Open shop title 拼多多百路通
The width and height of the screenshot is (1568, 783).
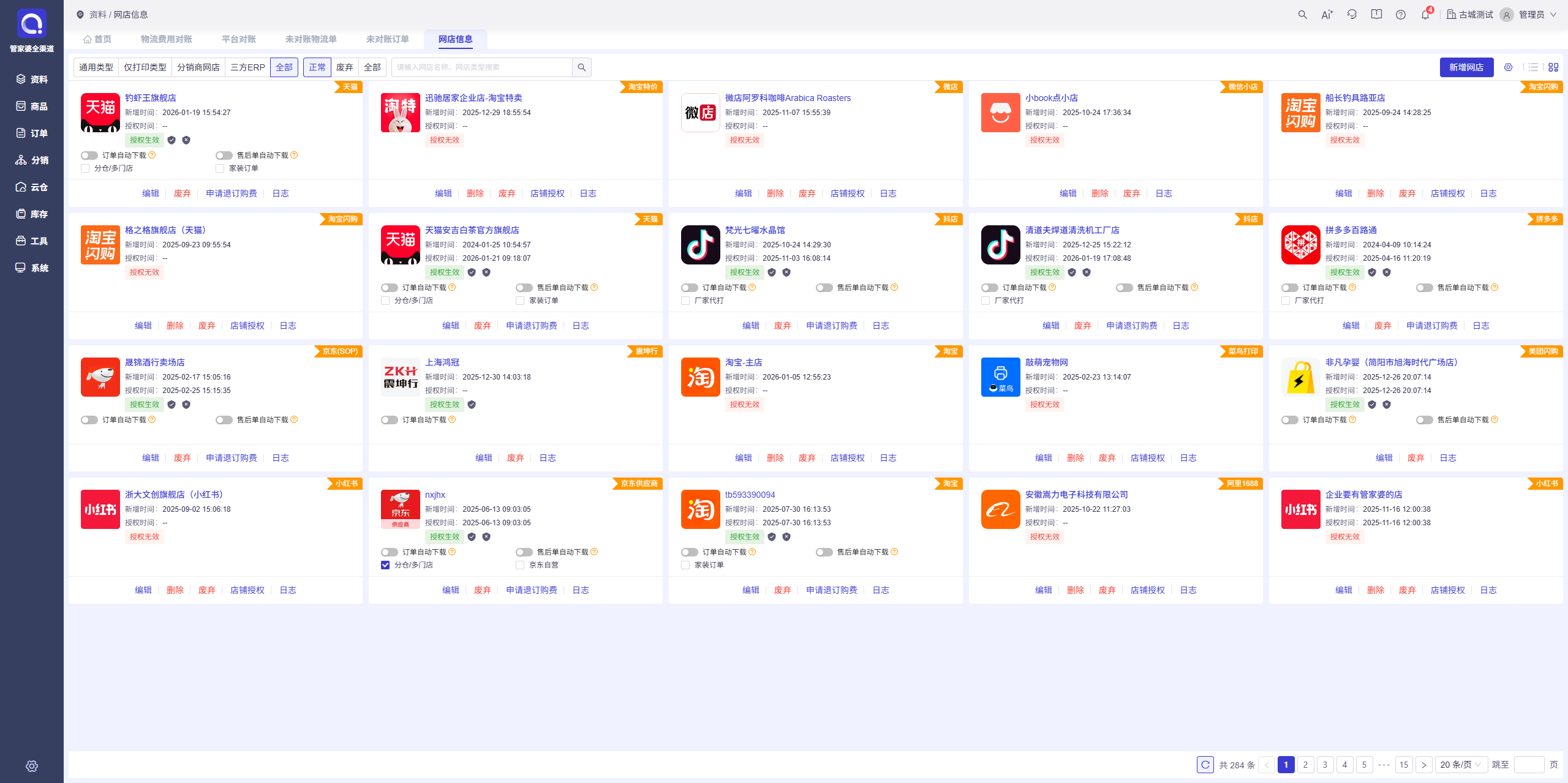(1351, 230)
